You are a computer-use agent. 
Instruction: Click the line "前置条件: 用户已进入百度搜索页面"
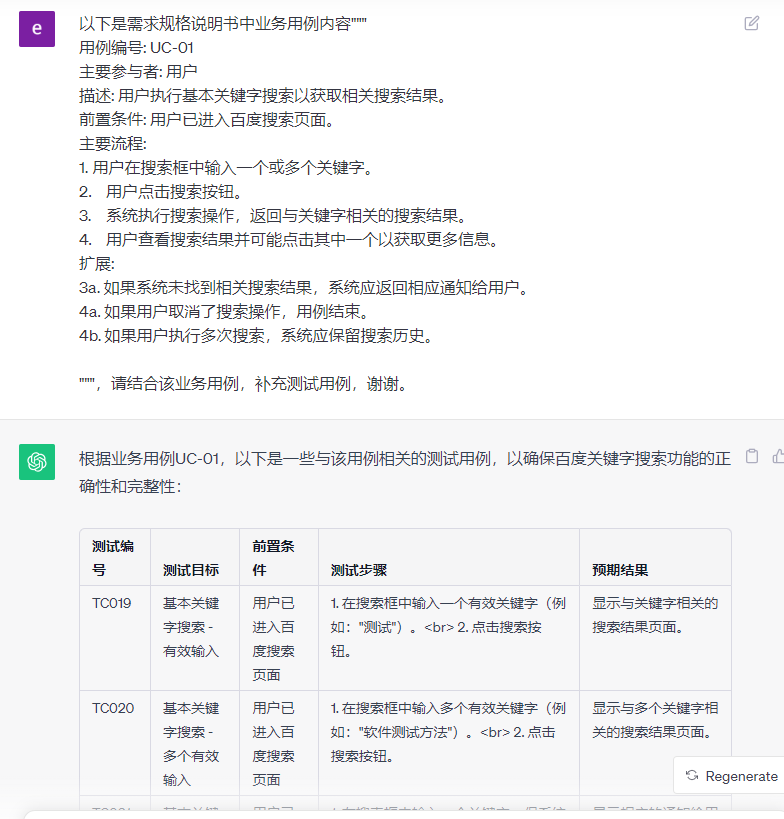click(206, 120)
